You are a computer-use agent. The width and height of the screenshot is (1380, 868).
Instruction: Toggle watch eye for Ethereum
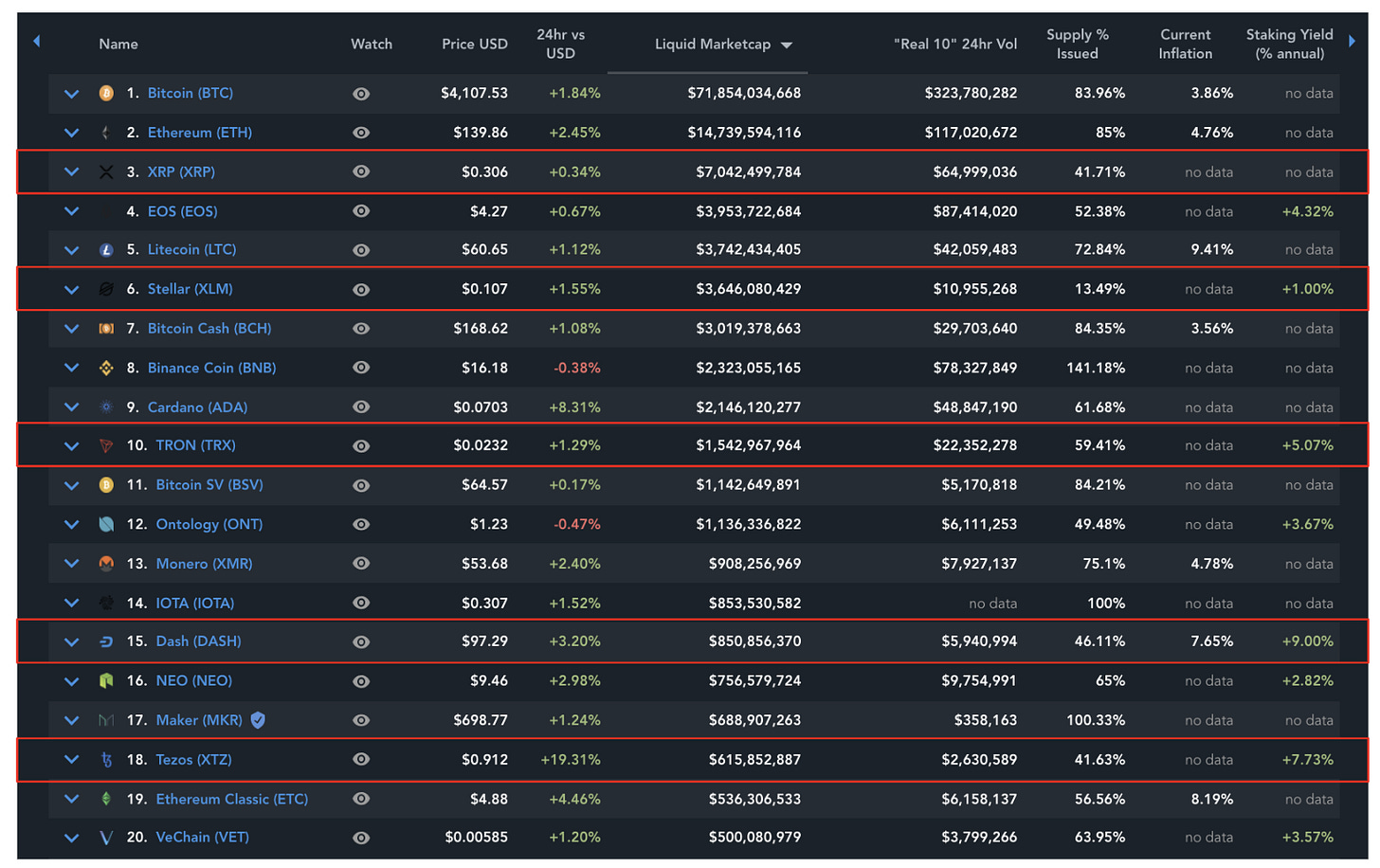click(361, 133)
